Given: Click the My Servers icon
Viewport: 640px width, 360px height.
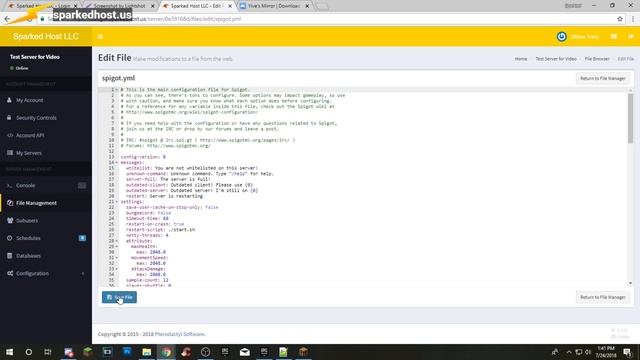Looking at the screenshot, I should pyautogui.click(x=10, y=153).
